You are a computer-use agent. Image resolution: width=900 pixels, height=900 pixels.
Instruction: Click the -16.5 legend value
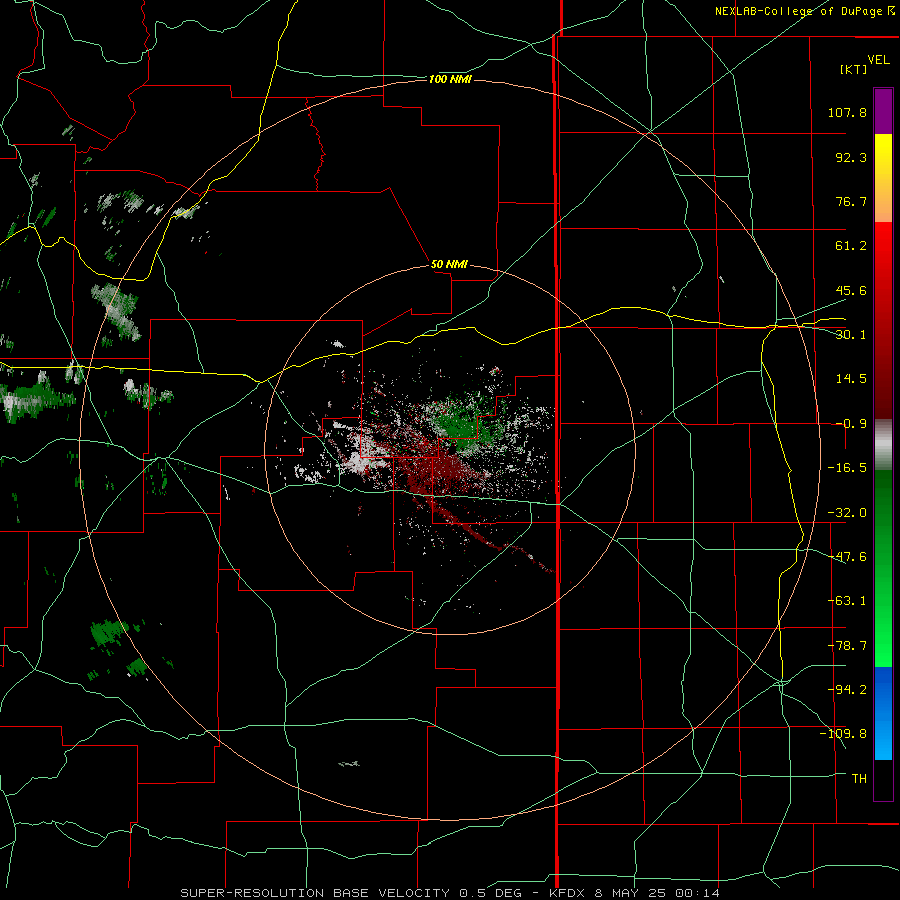point(847,468)
